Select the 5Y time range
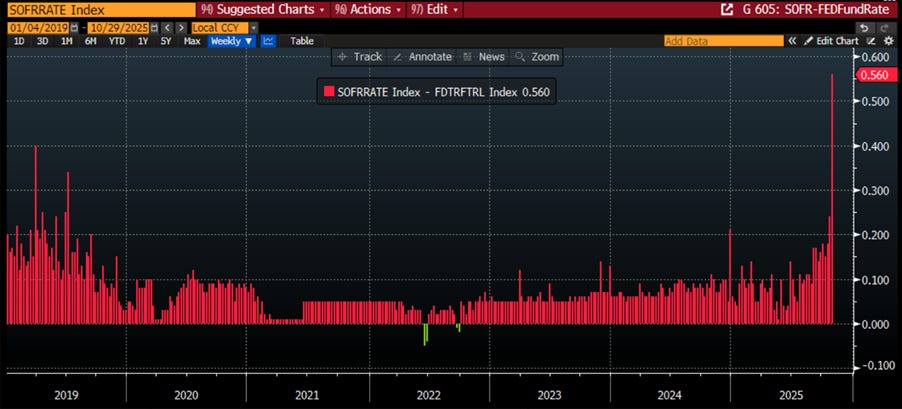Screen dimensions: 902x409 (x=166, y=41)
